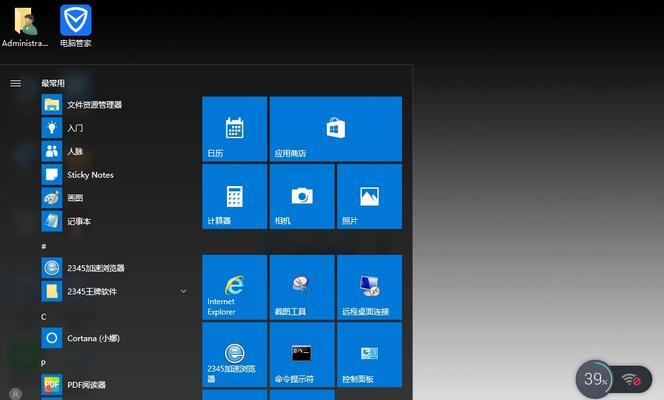Open PDF阅读器 from the app list
This screenshot has width=664, height=400.
[x=114, y=384]
